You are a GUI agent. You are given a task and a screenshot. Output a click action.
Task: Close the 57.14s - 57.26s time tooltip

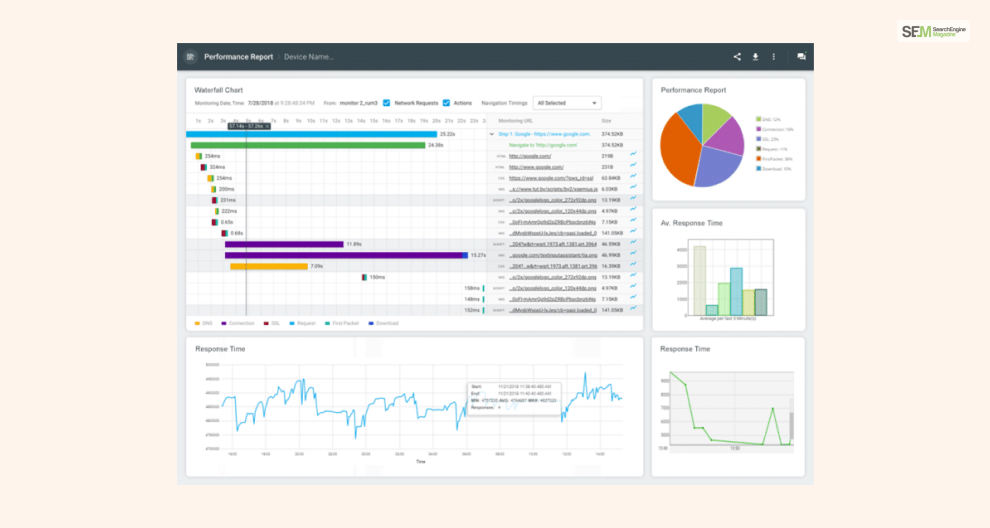coord(267,126)
